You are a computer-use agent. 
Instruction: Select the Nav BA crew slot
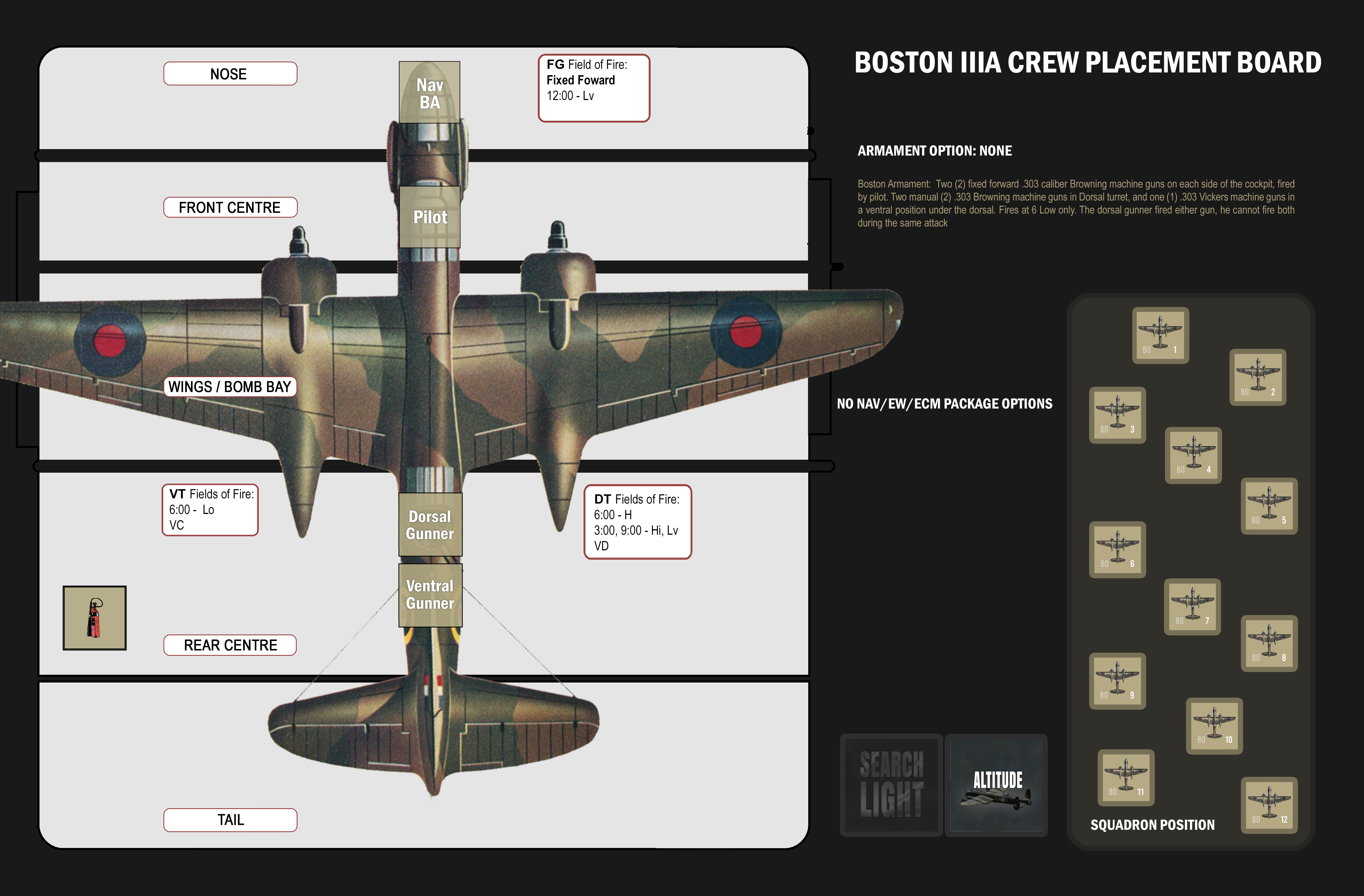tap(429, 92)
